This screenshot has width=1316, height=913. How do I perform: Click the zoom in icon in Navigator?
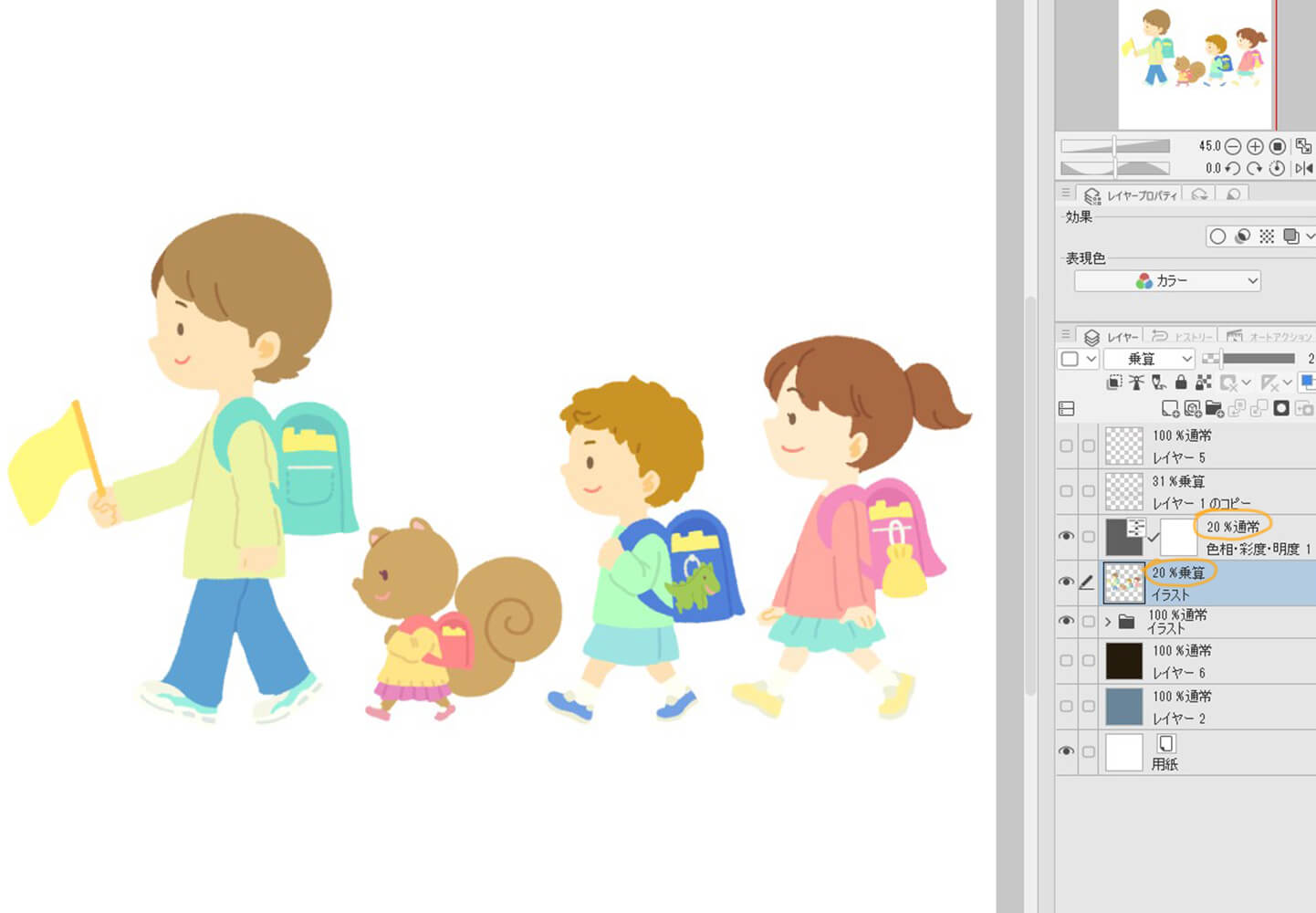click(x=1255, y=146)
